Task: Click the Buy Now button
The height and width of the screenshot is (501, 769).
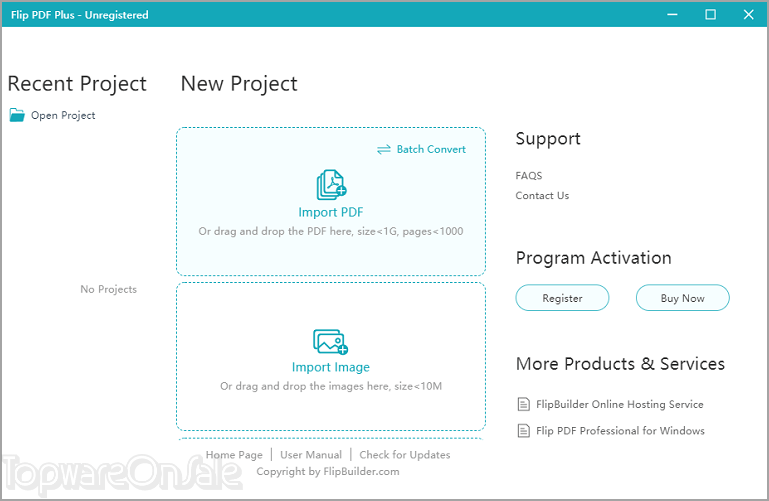Action: pos(682,298)
